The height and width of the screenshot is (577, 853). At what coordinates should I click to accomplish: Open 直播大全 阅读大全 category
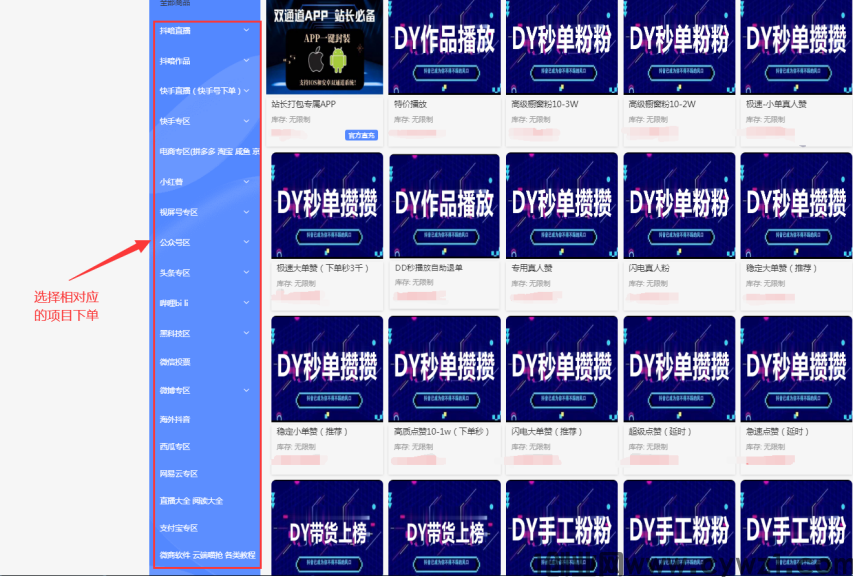pos(191,501)
